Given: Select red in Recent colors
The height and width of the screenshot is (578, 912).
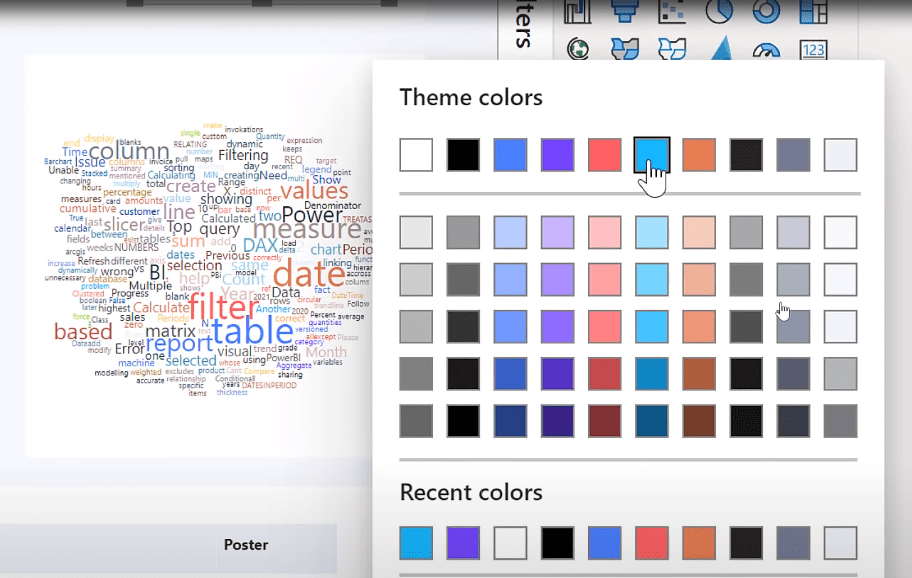Looking at the screenshot, I should point(651,543).
